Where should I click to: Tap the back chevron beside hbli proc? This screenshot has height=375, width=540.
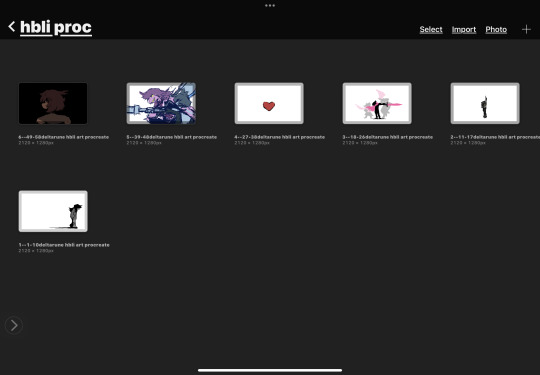click(12, 27)
